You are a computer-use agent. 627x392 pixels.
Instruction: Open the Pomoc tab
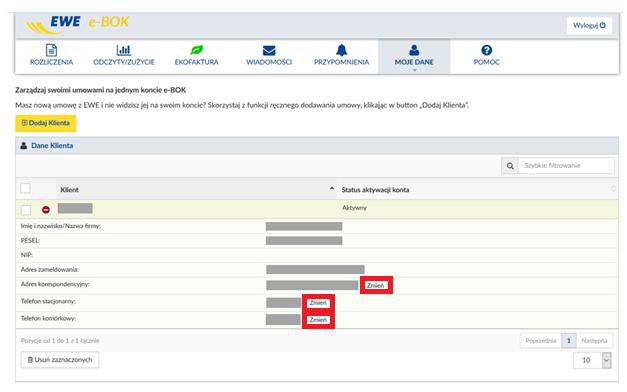(x=486, y=56)
